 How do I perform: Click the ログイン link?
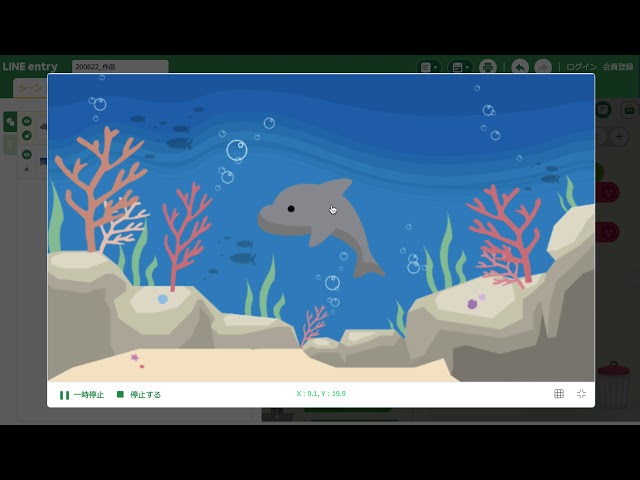pyautogui.click(x=581, y=67)
